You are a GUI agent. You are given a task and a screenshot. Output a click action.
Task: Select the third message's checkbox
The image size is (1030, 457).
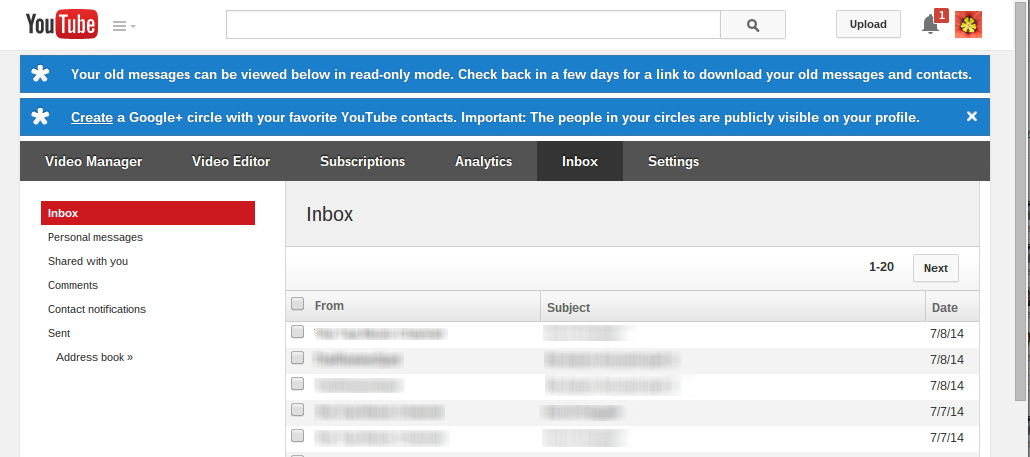tap(297, 383)
